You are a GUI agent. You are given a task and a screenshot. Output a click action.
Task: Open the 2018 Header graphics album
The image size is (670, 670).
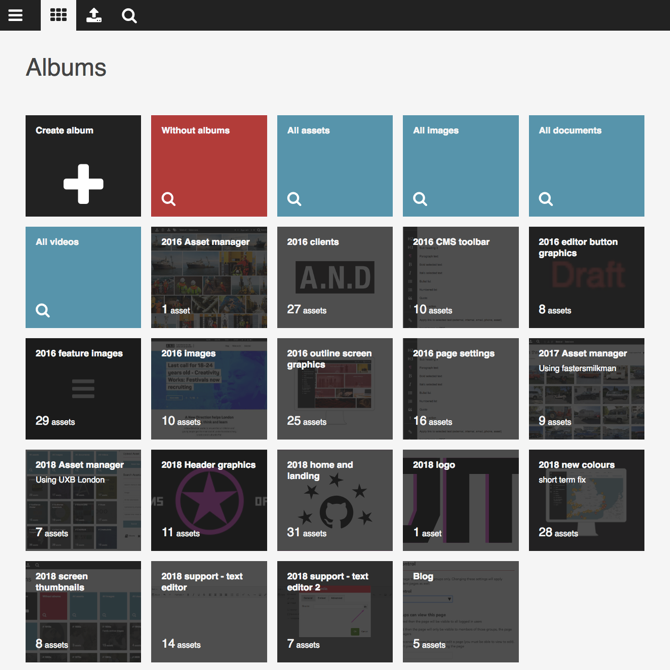[x=209, y=500]
